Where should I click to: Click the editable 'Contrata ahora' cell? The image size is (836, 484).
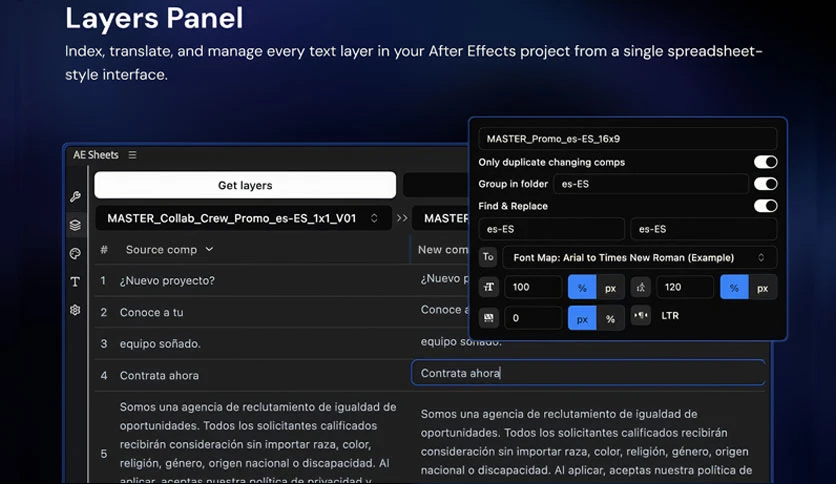coord(588,373)
